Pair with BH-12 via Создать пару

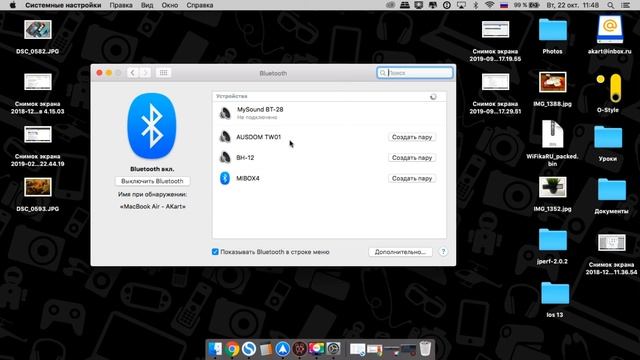(x=412, y=158)
